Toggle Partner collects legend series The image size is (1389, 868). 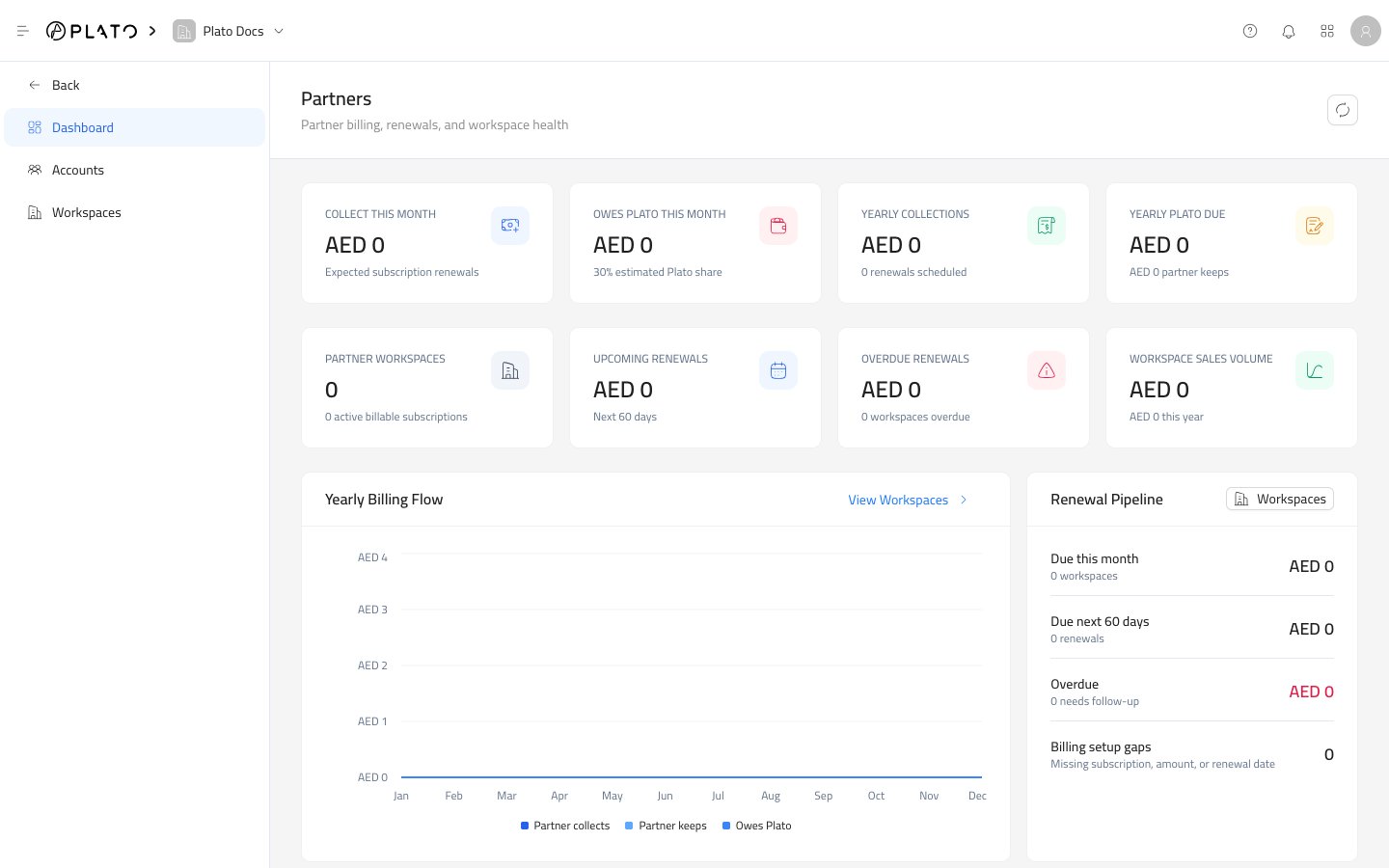565,826
